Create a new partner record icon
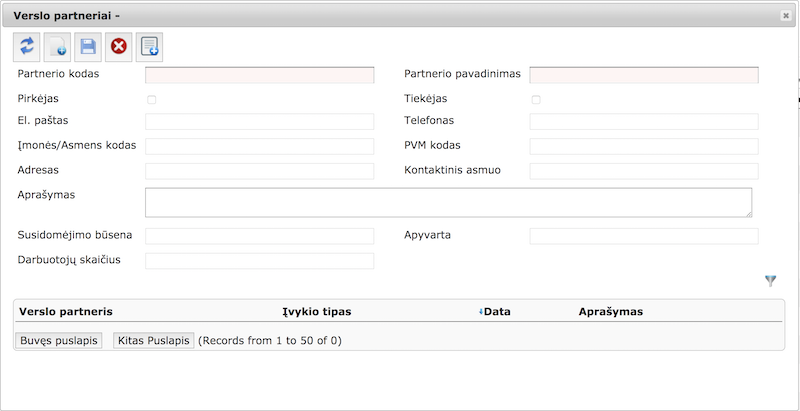 (57, 47)
